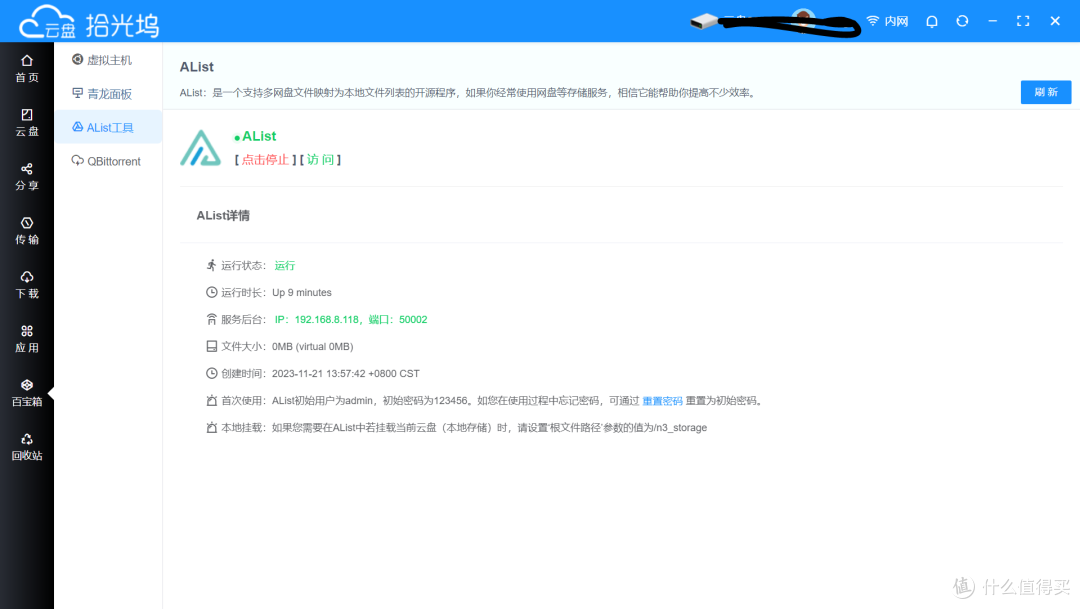Viewport: 1080px width, 609px height.
Task: Click the running-man icon beside 运行状态
Action: tap(211, 265)
